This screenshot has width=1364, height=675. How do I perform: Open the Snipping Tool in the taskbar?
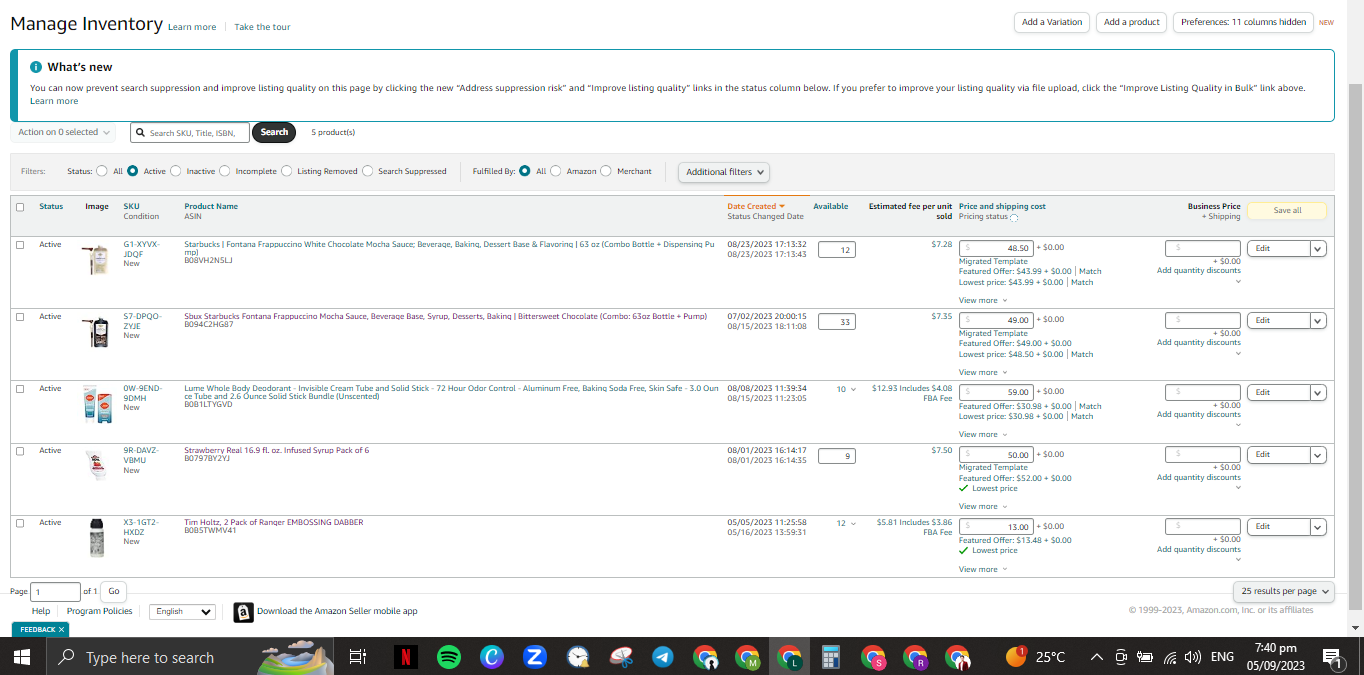(621, 657)
